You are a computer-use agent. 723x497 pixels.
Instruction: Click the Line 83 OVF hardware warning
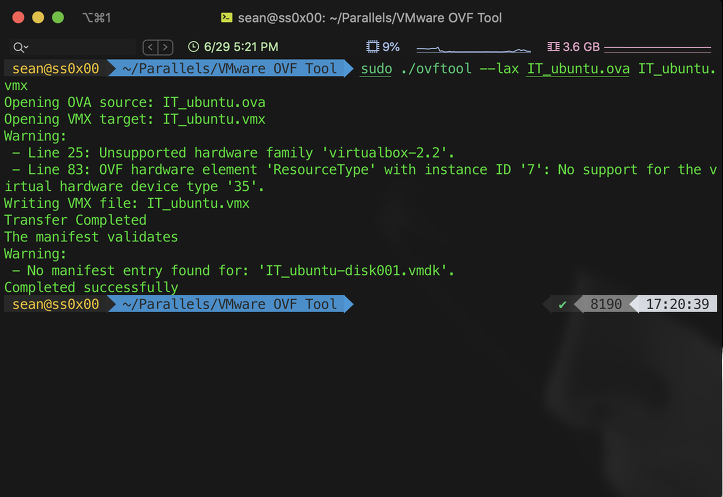[x=361, y=178]
